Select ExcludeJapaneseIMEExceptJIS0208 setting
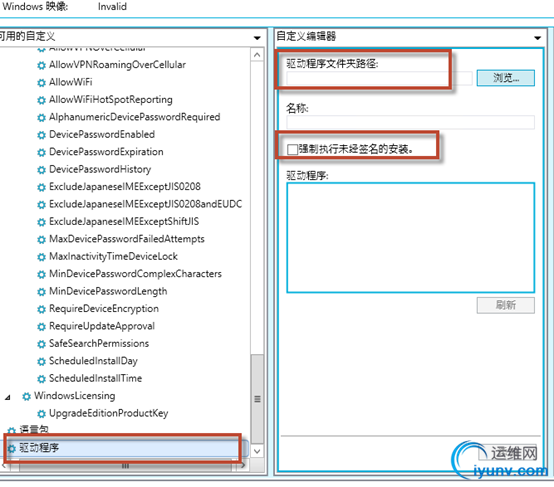This screenshot has width=554, height=487. tap(125, 187)
